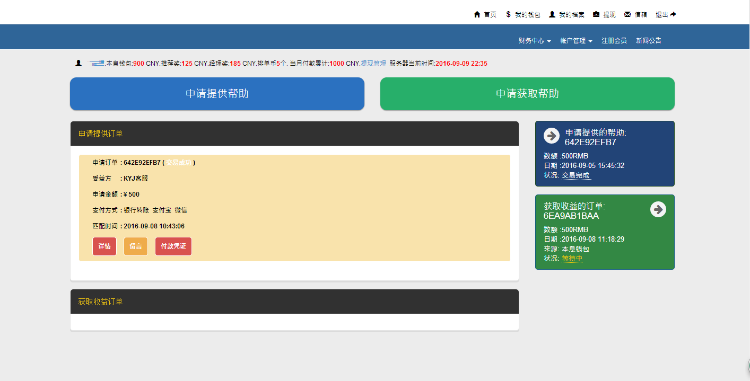Image resolution: width=750 pixels, height=381 pixels.
Task: Click the red 详情 button in order panel
Action: pyautogui.click(x=104, y=246)
